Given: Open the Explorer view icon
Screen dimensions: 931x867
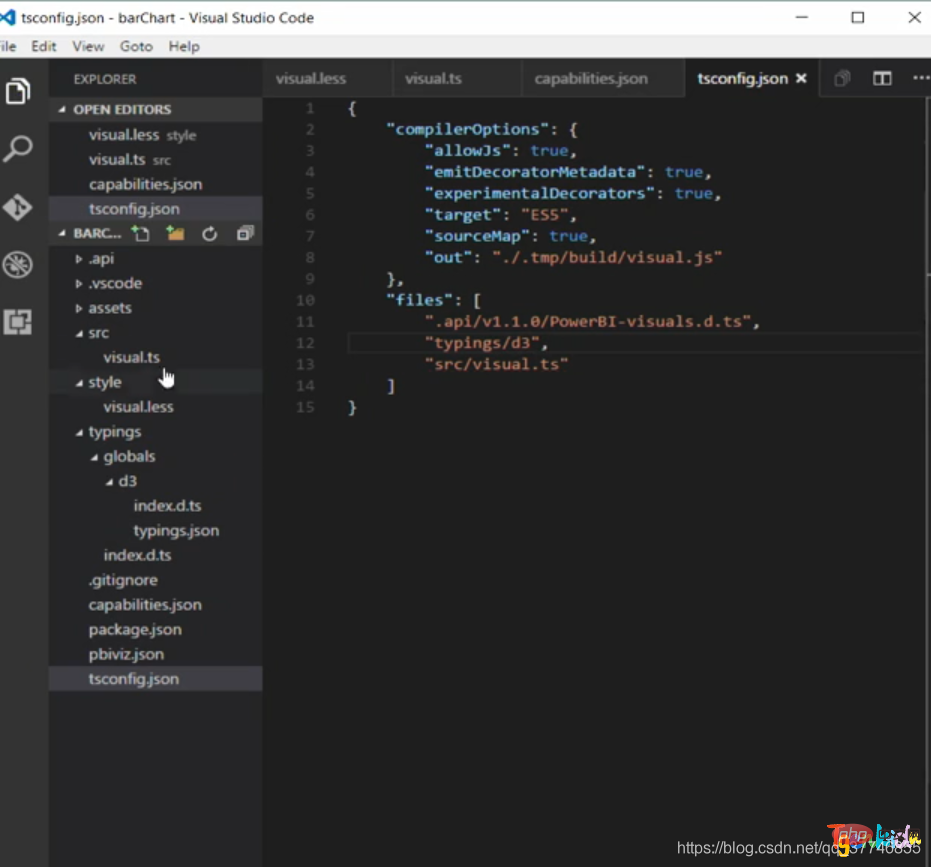Looking at the screenshot, I should click(x=18, y=91).
